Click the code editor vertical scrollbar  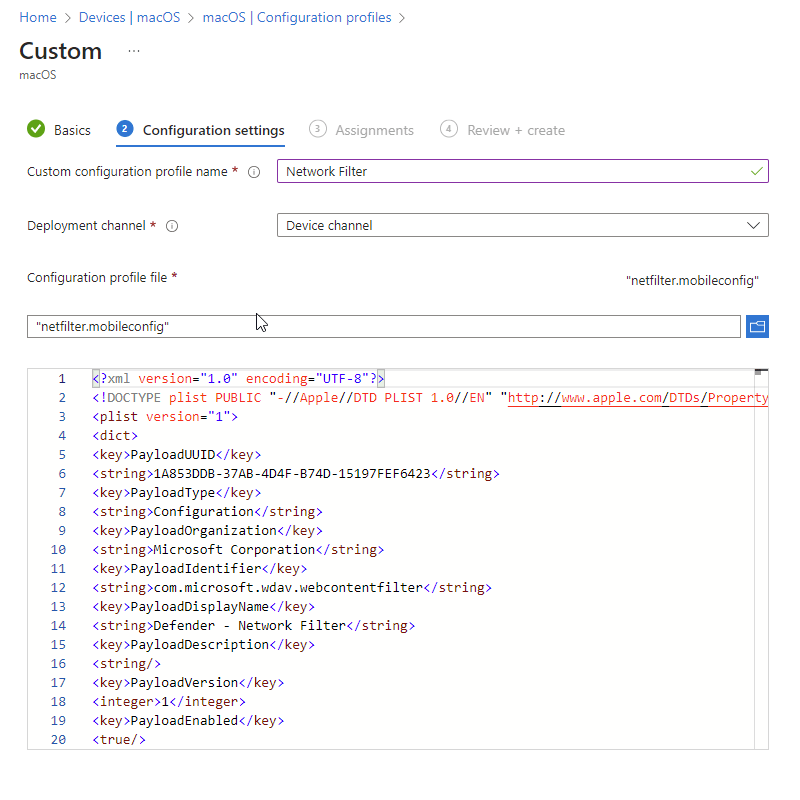pyautogui.click(x=761, y=559)
